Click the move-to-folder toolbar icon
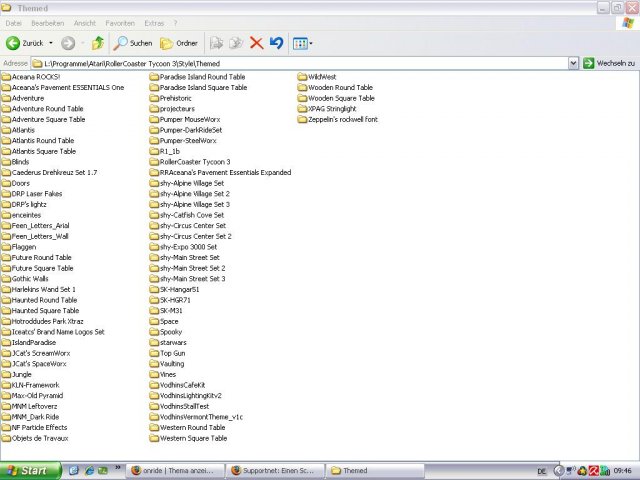This screenshot has width=640, height=480. click(x=216, y=43)
